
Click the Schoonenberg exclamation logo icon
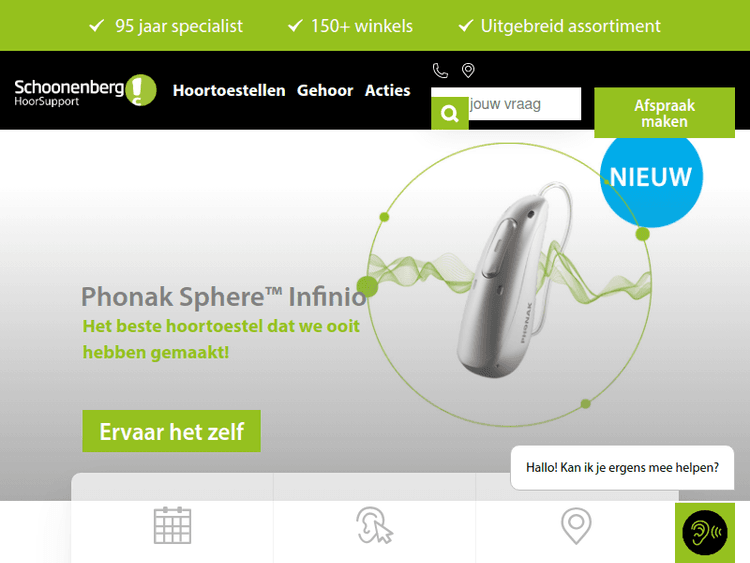pyautogui.click(x=141, y=90)
